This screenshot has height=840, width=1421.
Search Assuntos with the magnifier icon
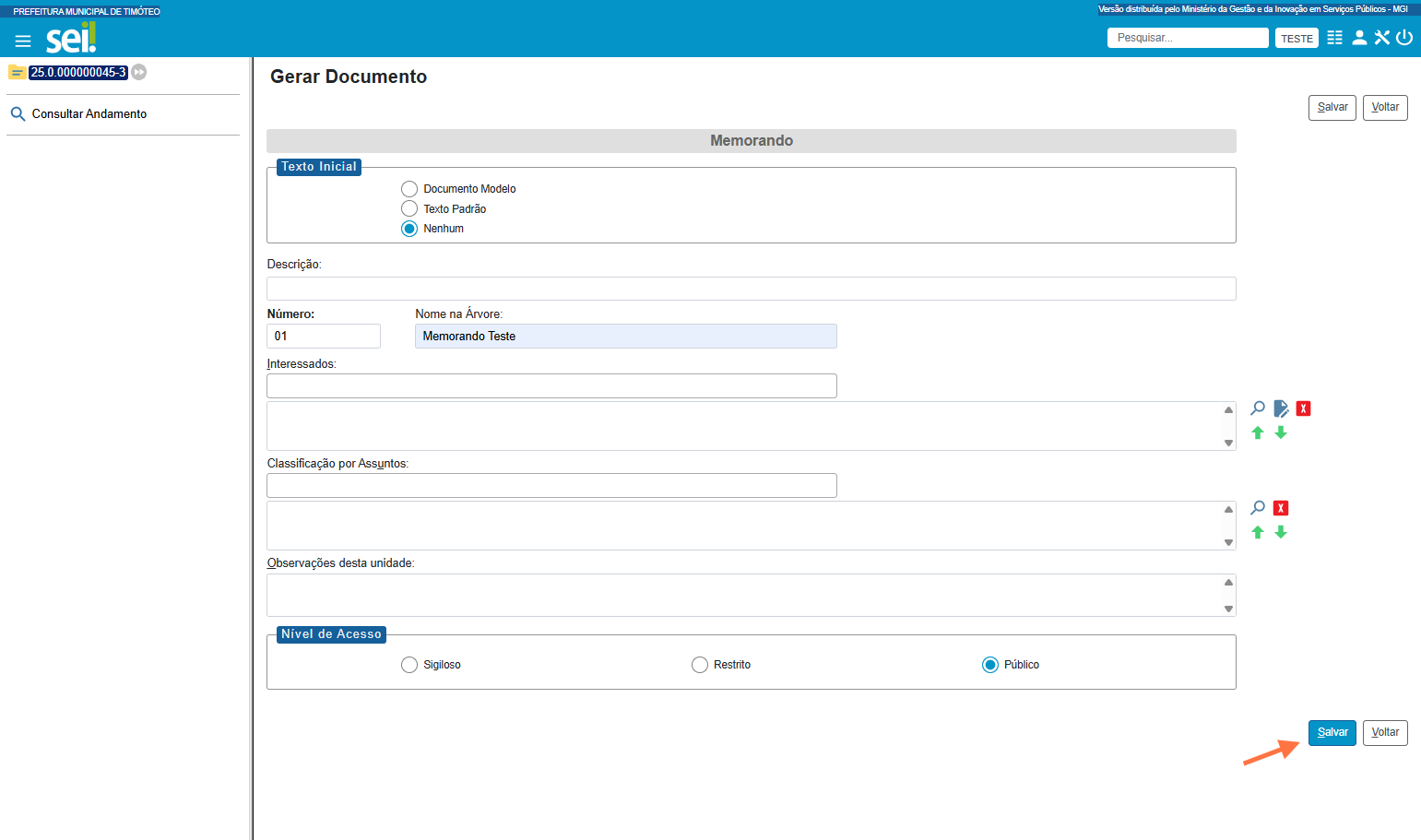pos(1258,508)
